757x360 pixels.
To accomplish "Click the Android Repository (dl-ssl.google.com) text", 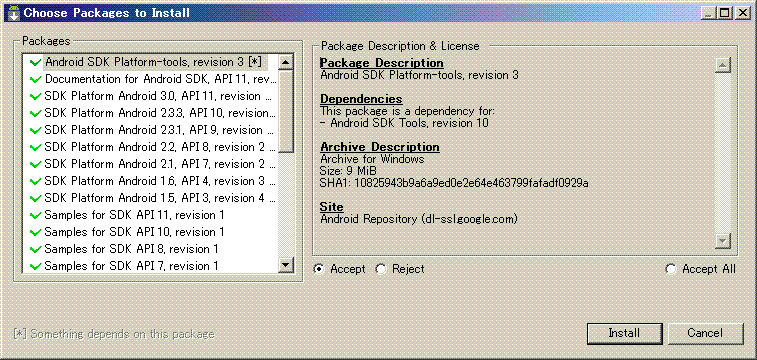I will 419,219.
